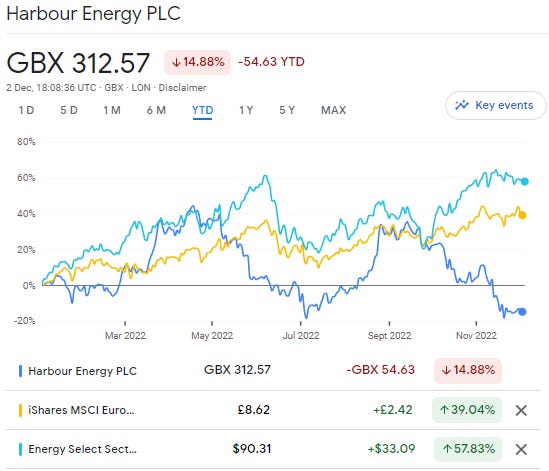Click the May 2022 axis label
Image resolution: width=549 pixels, height=471 pixels.
212,335
